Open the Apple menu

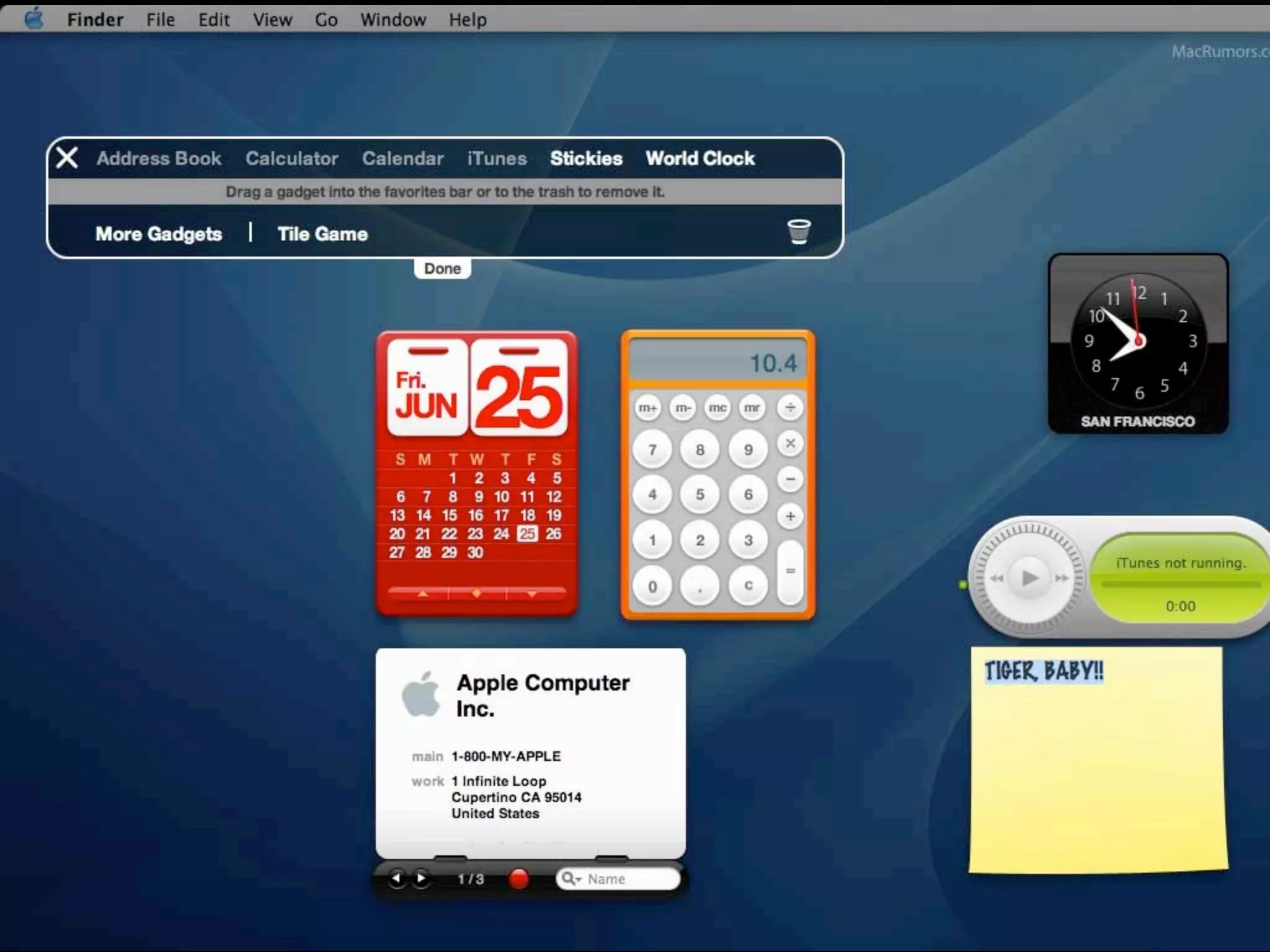click(33, 19)
